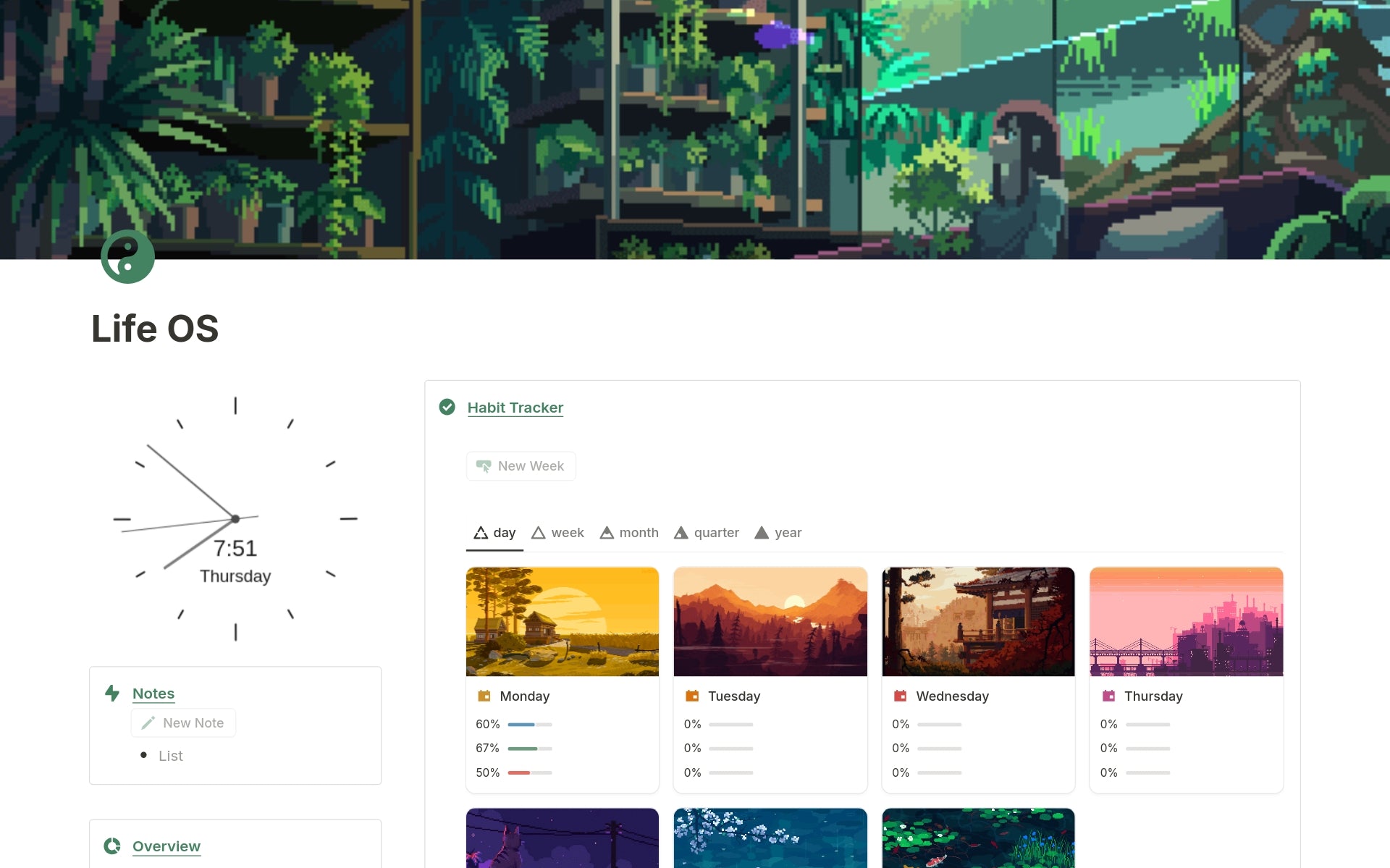Click the triangle icon of day tab
The width and height of the screenshot is (1390, 868).
(x=481, y=533)
